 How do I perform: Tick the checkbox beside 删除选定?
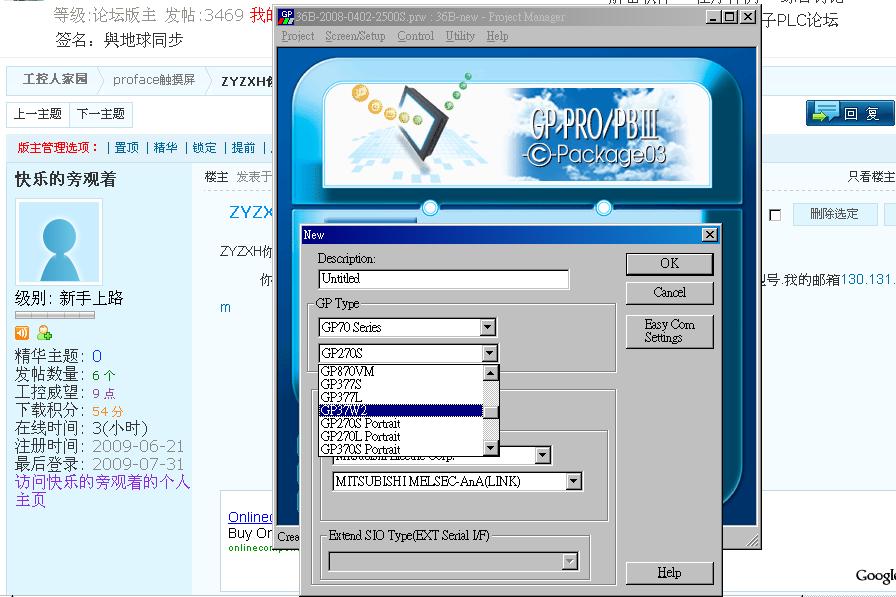(x=775, y=215)
